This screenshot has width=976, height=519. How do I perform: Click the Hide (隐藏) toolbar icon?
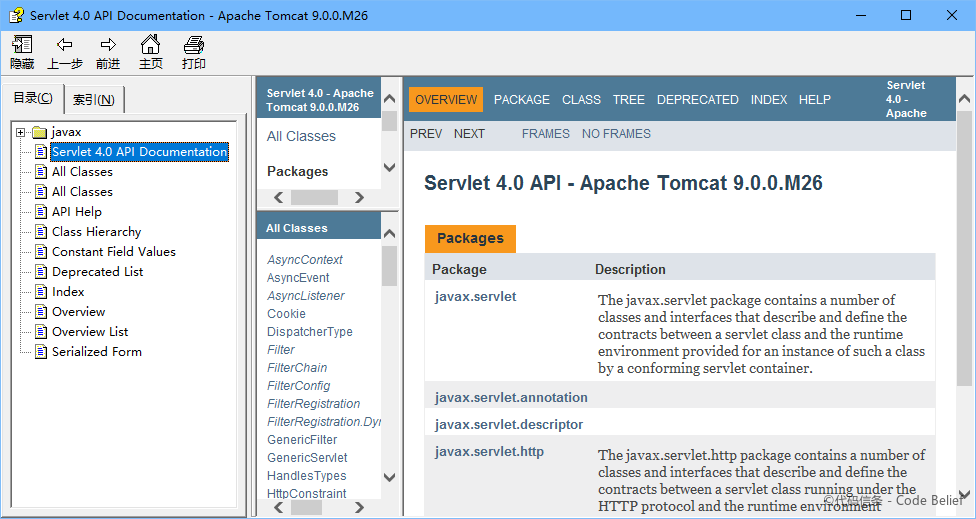[22, 45]
